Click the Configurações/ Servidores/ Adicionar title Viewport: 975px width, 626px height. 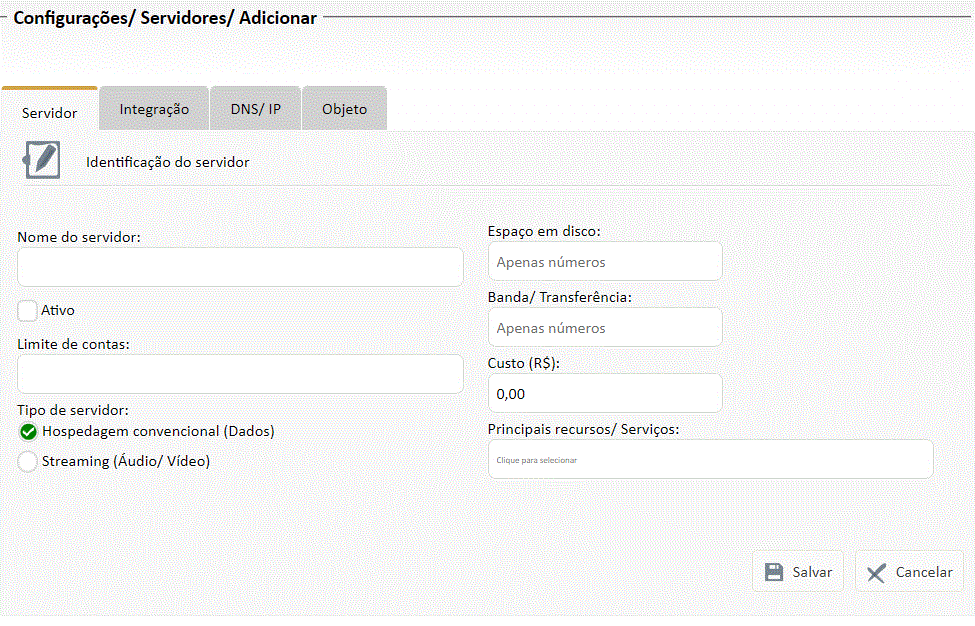(x=165, y=18)
